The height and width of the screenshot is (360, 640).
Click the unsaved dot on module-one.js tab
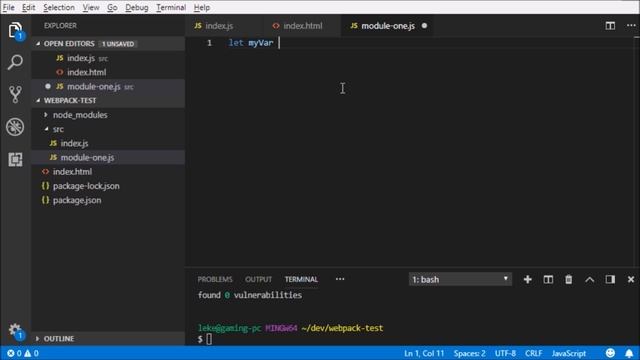[x=424, y=26]
